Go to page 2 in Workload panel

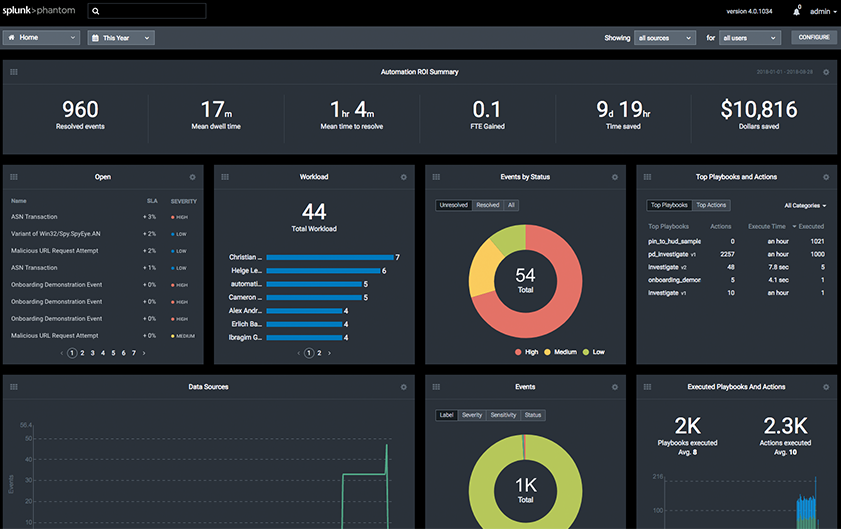coord(319,353)
